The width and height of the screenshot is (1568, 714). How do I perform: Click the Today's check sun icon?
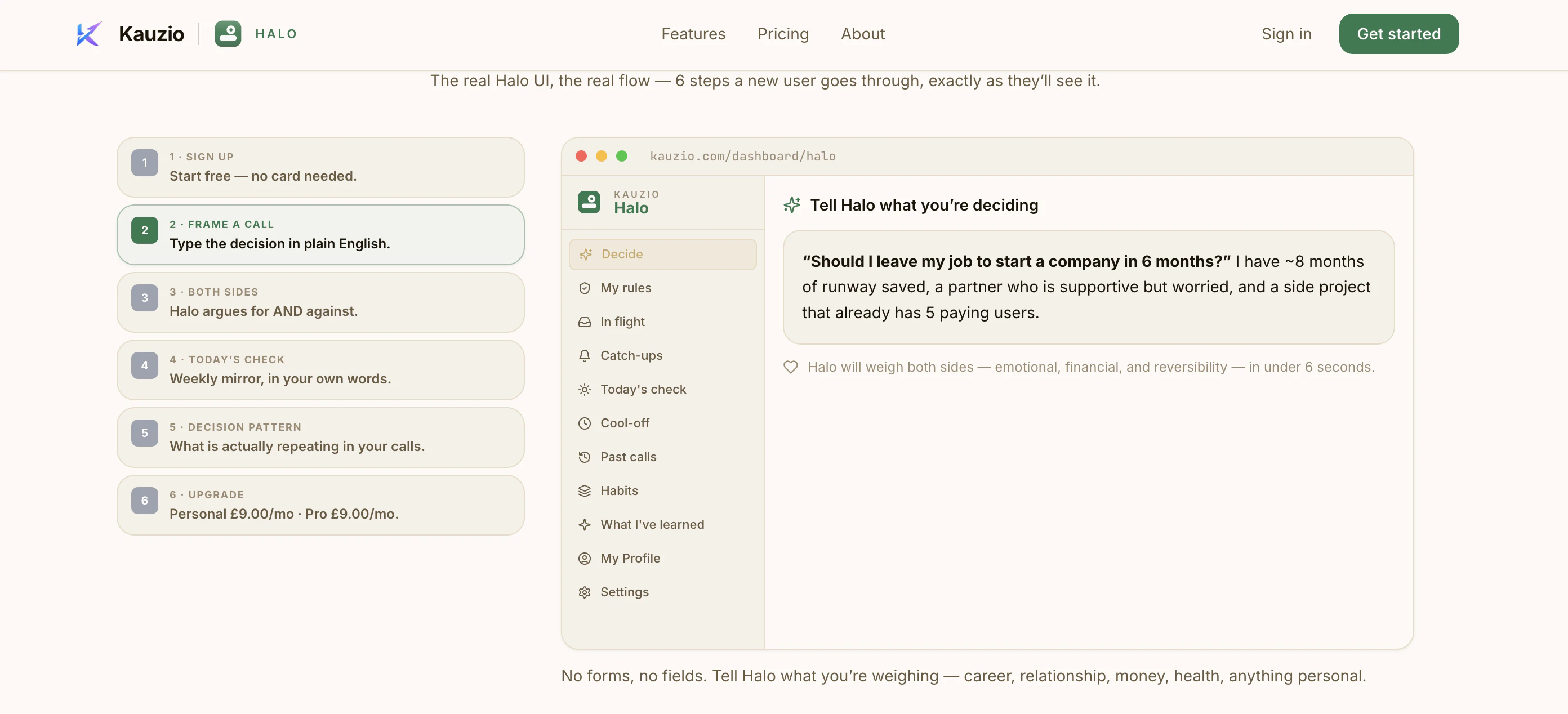[585, 390]
